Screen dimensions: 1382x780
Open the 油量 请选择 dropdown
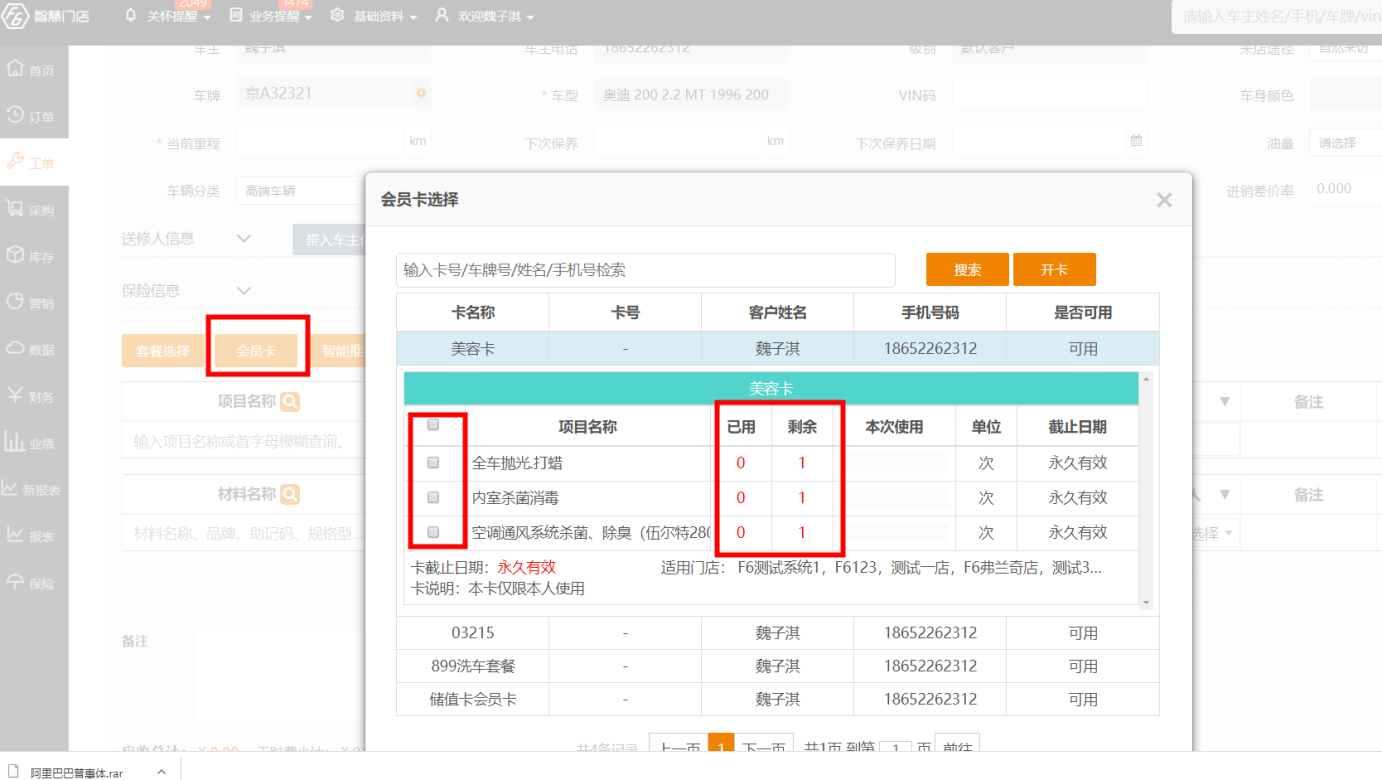point(1345,143)
